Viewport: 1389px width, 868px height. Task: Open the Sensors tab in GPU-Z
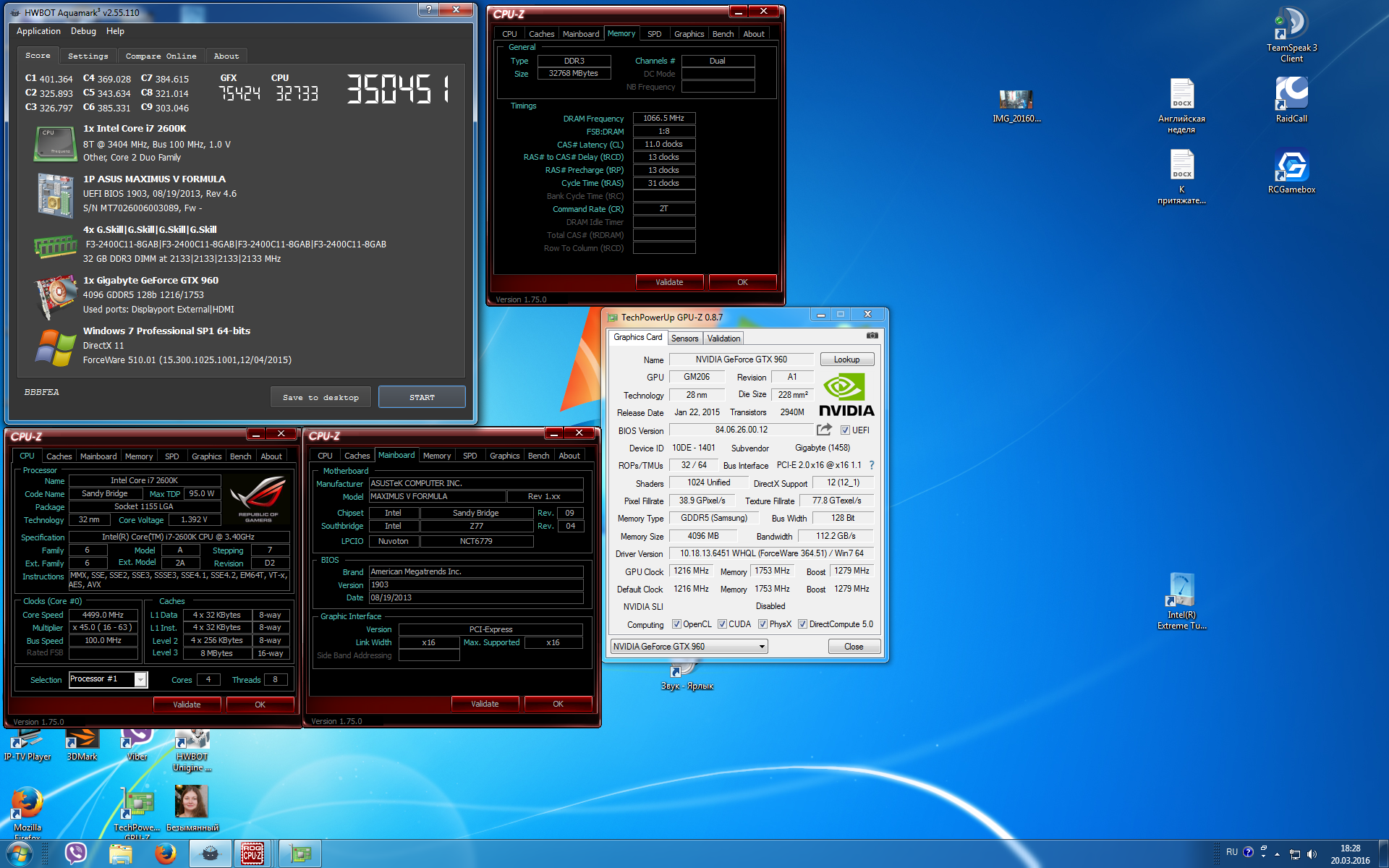tap(684, 339)
